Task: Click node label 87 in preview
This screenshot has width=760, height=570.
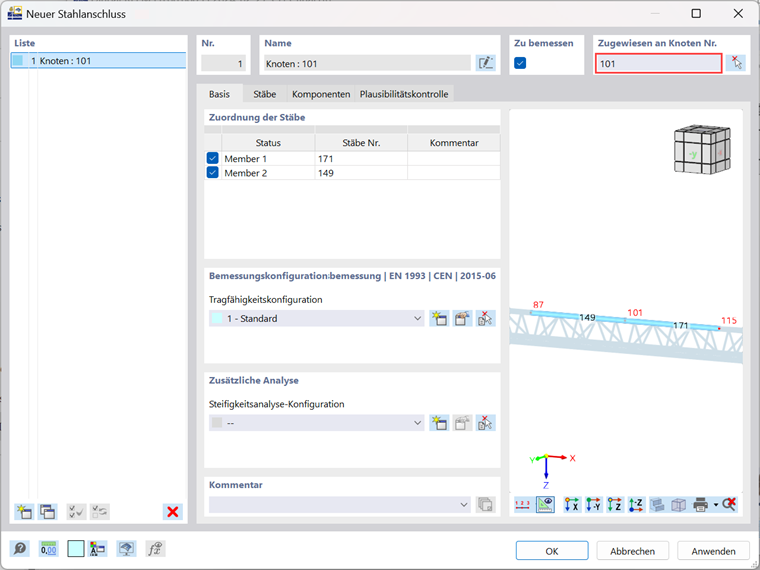Action: (x=538, y=305)
